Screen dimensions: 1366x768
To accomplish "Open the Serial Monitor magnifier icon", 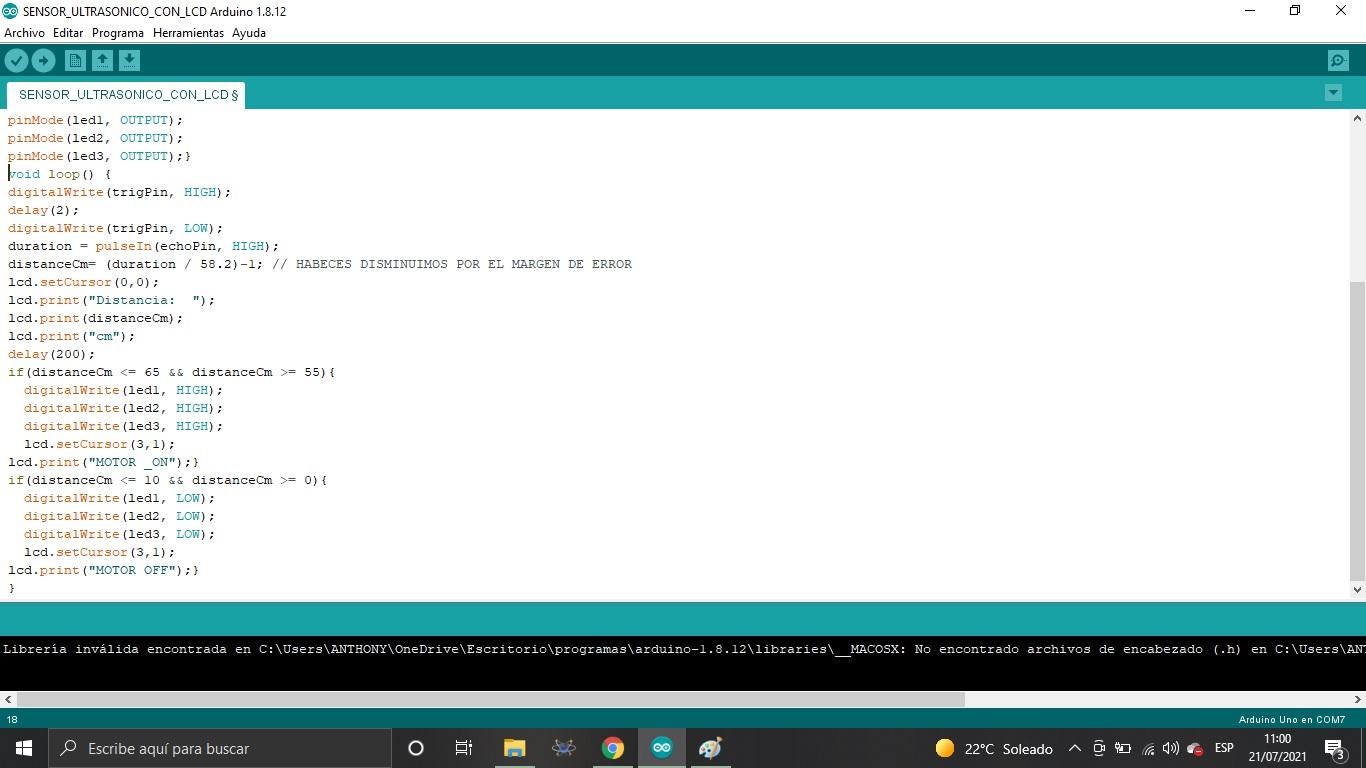I will (x=1338, y=61).
